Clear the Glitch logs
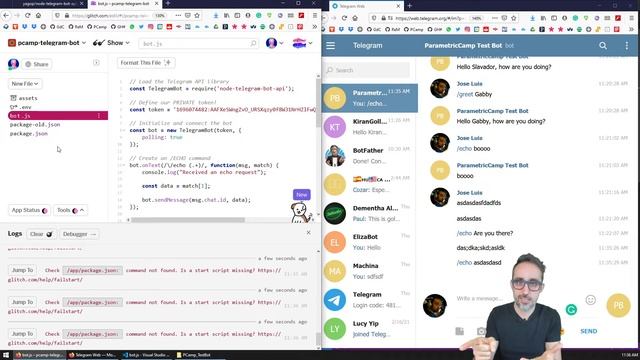Screen dimensions: 640x360 point(41,234)
